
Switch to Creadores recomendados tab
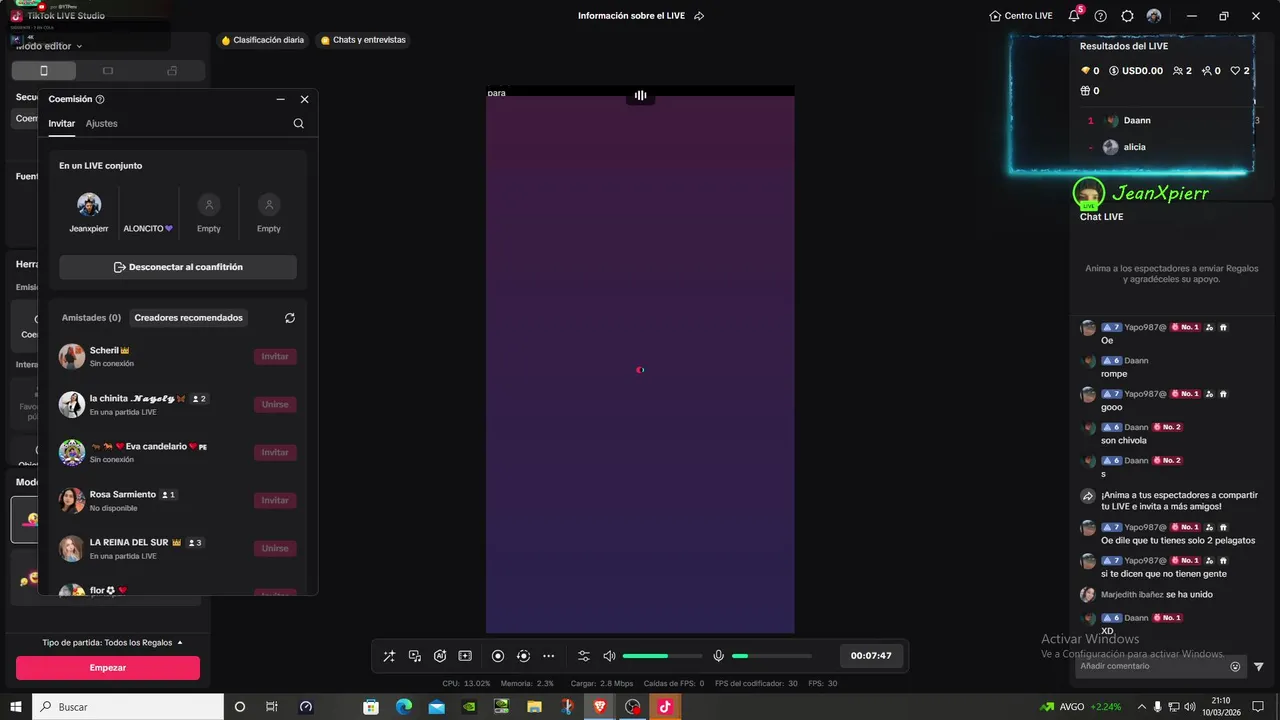coord(188,318)
